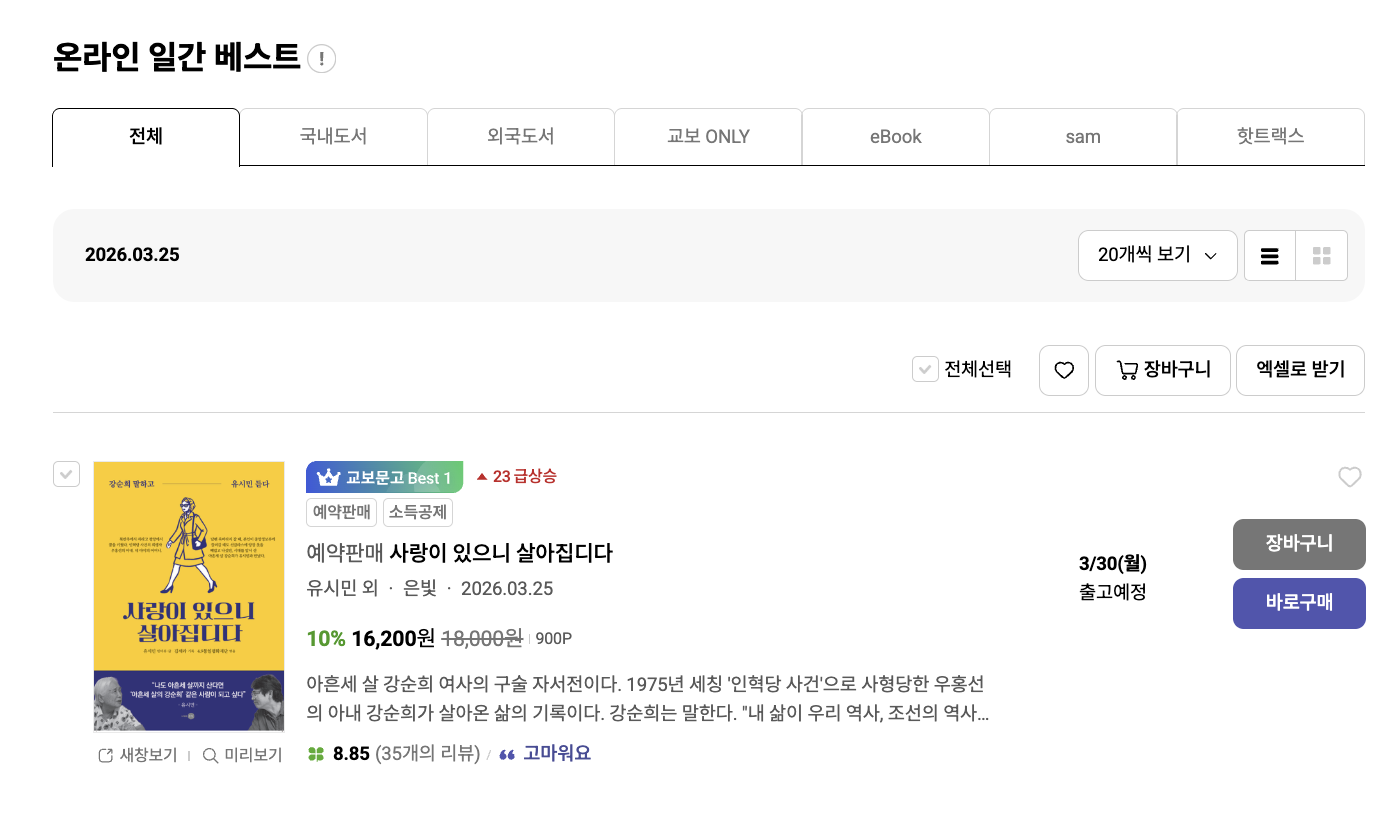The height and width of the screenshot is (816, 1394).
Task: Toggle the 전체선택 checkbox
Action: (x=925, y=370)
